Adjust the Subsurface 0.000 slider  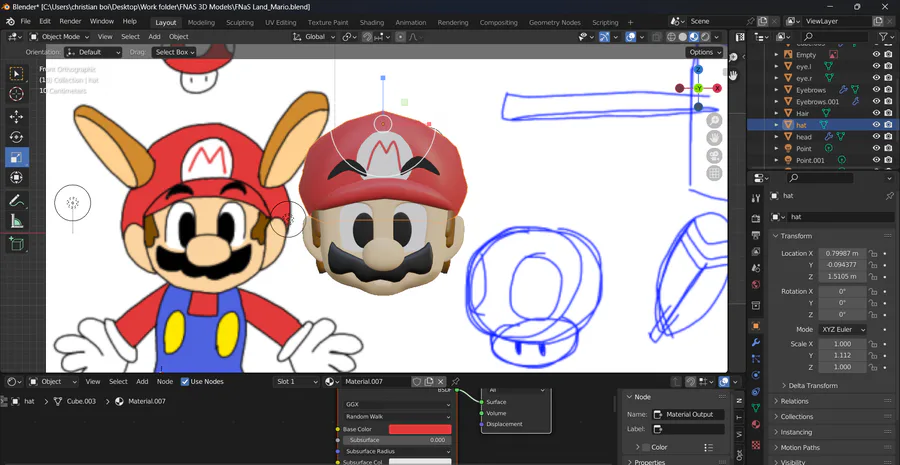(x=397, y=440)
